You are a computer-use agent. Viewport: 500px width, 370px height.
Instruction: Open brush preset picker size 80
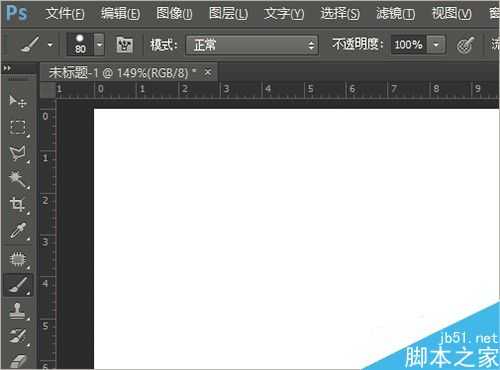click(85, 44)
